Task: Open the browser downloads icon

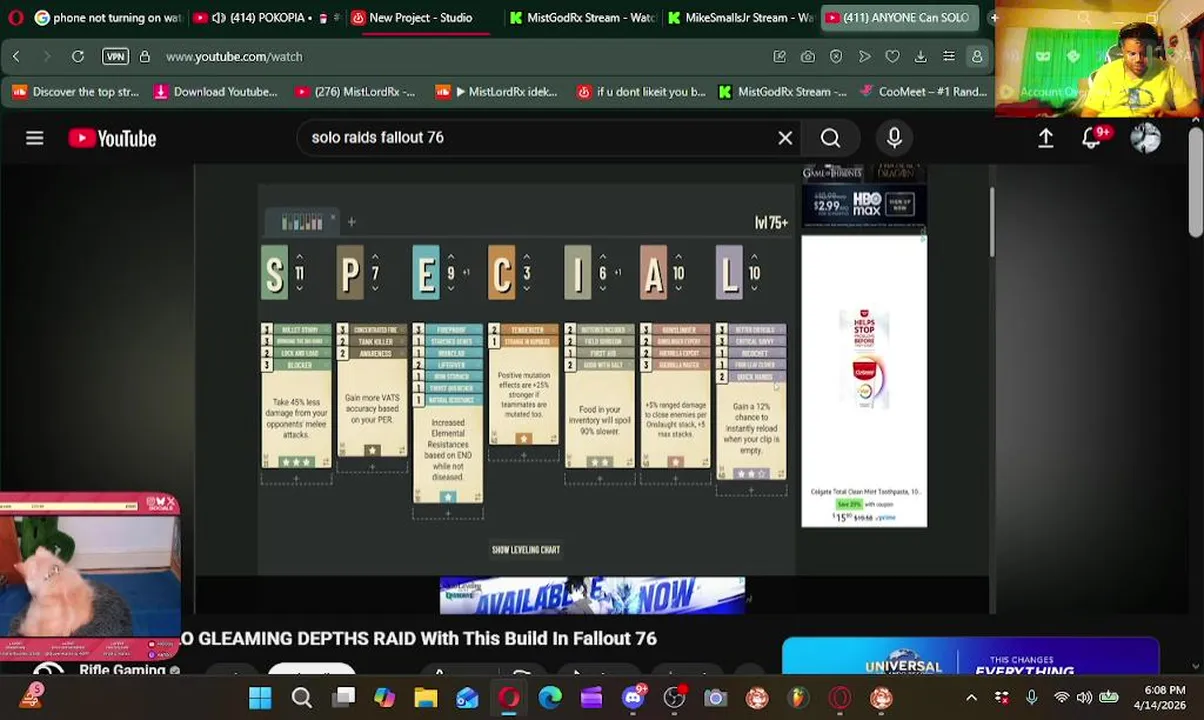Action: coord(920,57)
